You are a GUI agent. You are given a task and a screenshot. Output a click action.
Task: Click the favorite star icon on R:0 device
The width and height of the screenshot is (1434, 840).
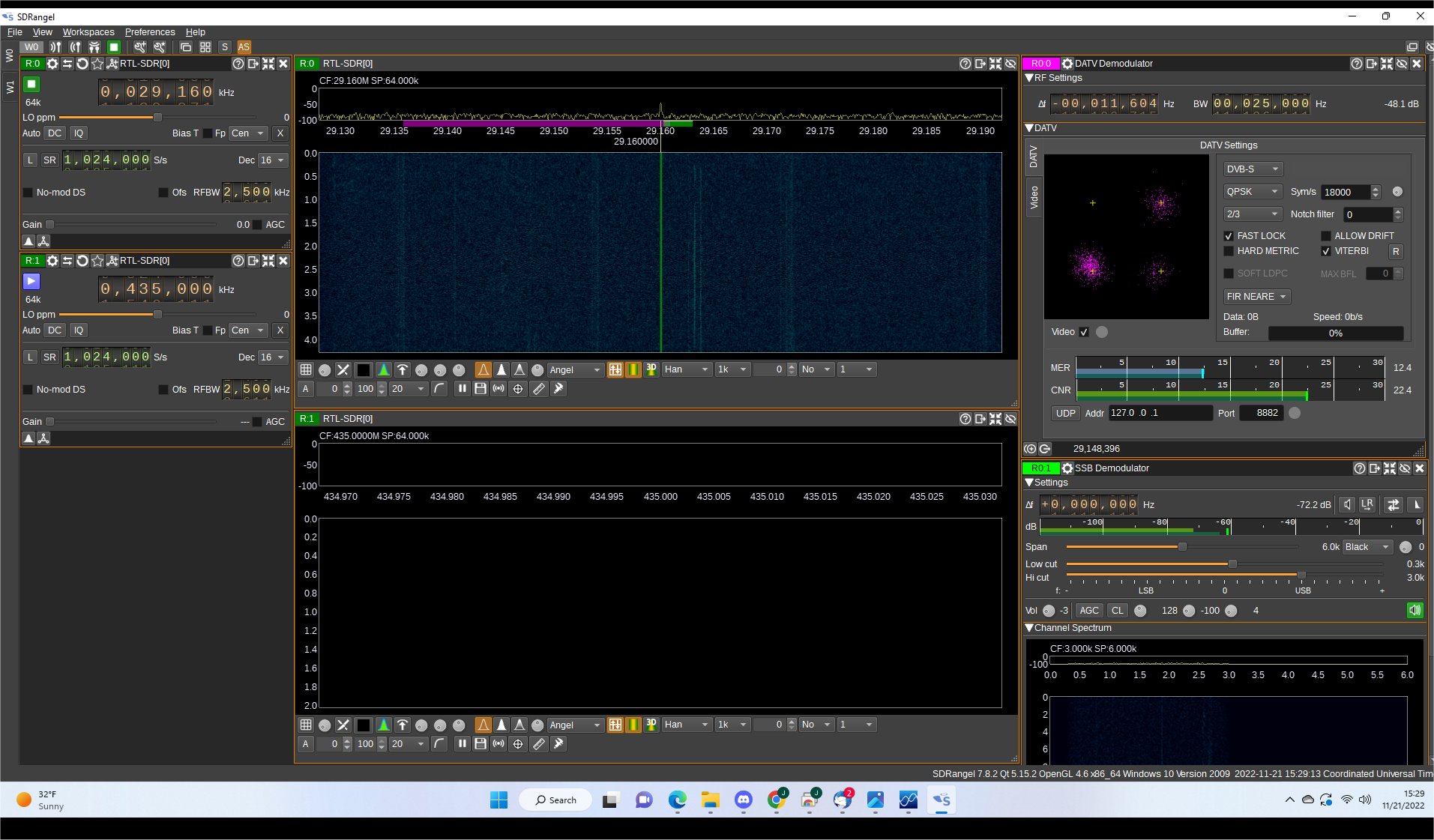tap(97, 64)
